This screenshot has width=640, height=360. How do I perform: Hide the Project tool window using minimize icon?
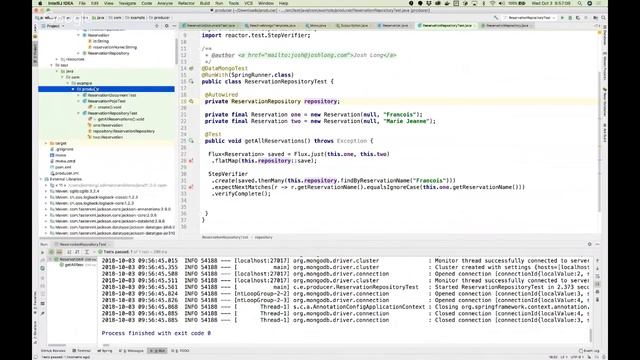(174, 26)
